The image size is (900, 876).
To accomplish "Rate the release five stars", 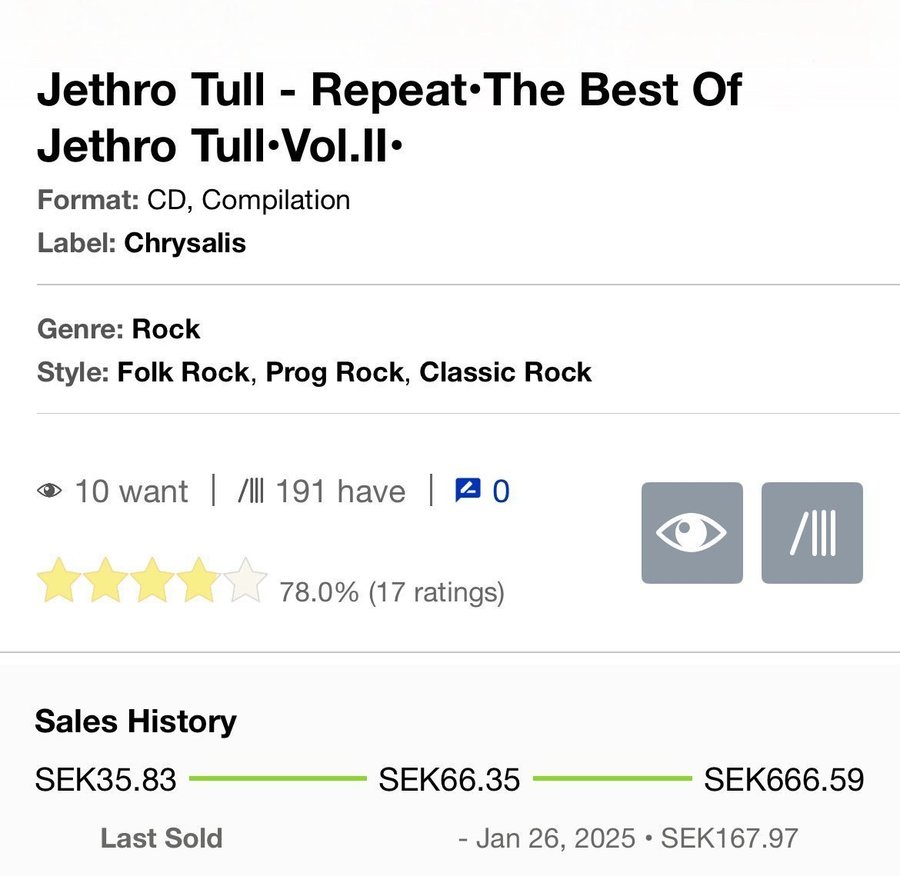I will [247, 582].
